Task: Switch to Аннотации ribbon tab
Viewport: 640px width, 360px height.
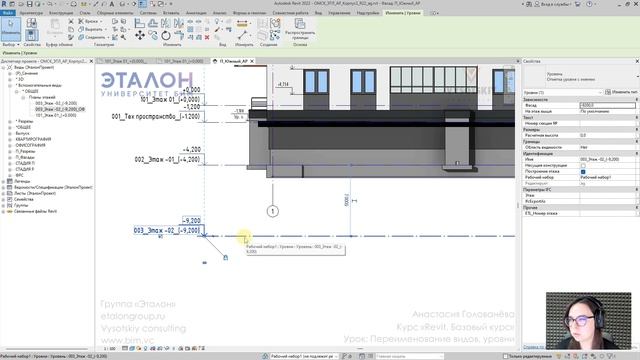Action: 196,13
